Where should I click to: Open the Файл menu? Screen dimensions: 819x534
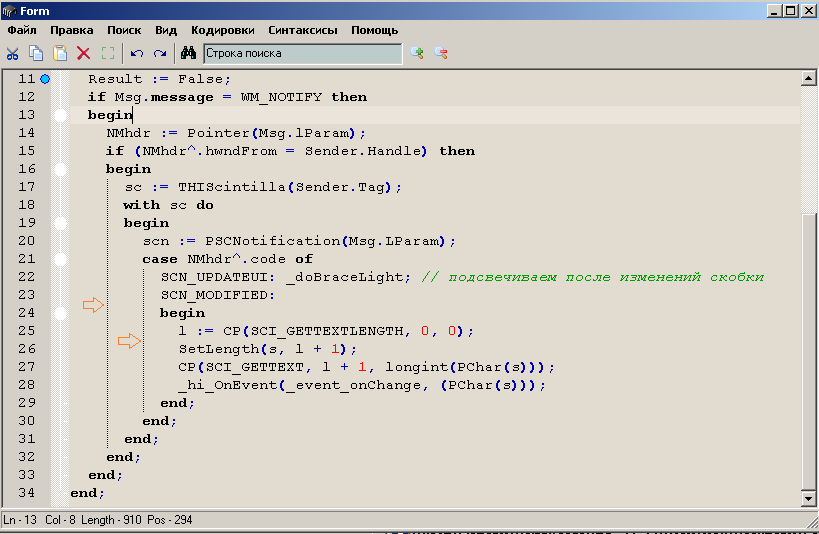(21, 30)
